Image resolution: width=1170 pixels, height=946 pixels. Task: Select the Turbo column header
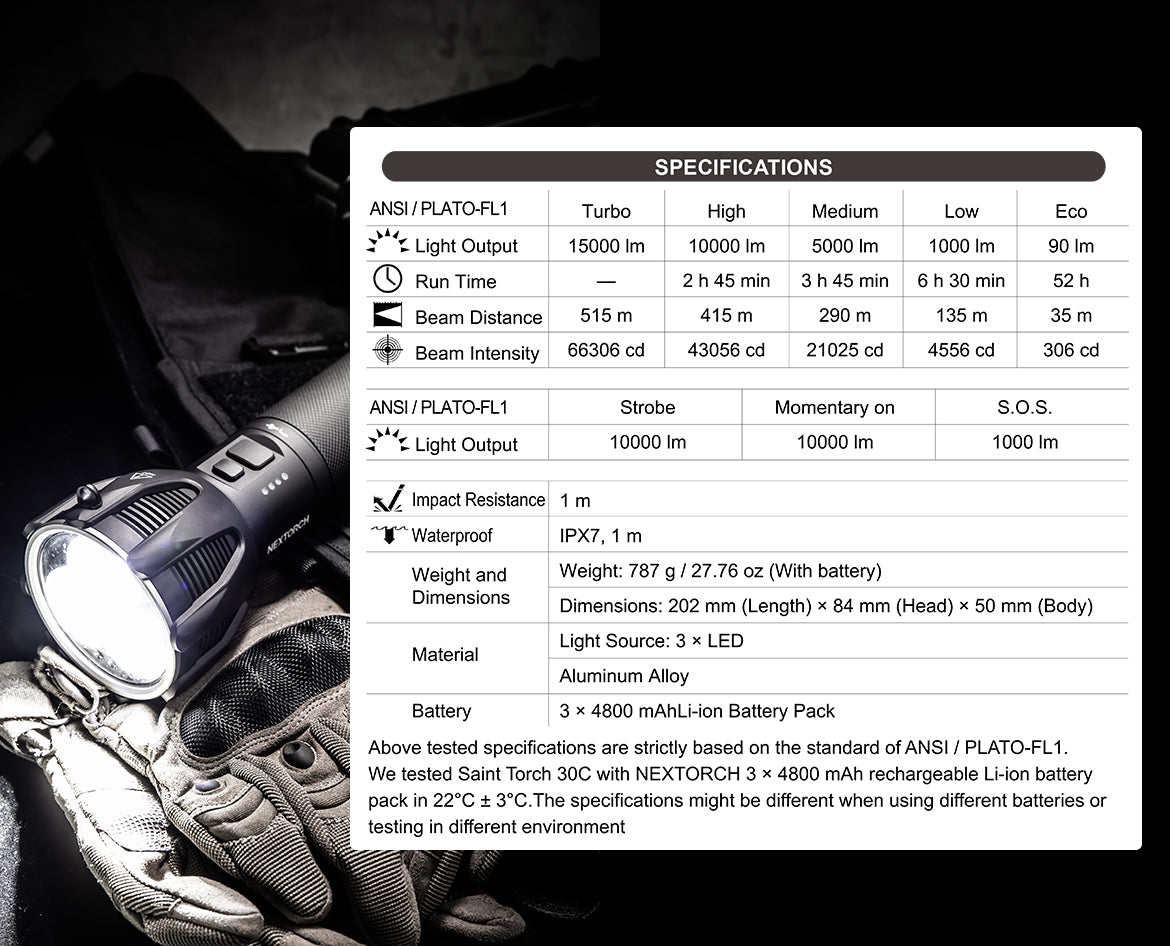coord(606,211)
